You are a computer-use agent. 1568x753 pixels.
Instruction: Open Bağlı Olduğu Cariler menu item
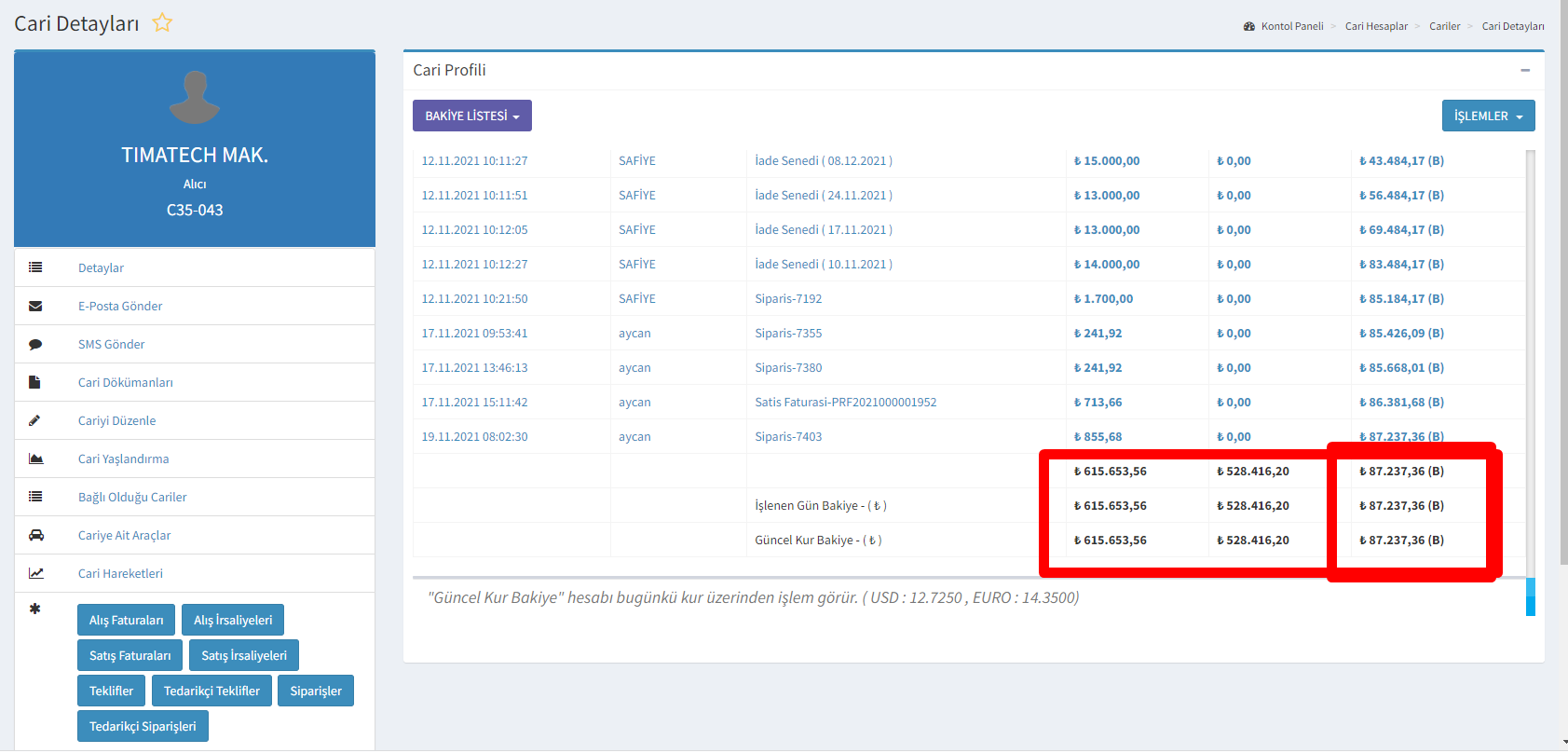pos(132,497)
